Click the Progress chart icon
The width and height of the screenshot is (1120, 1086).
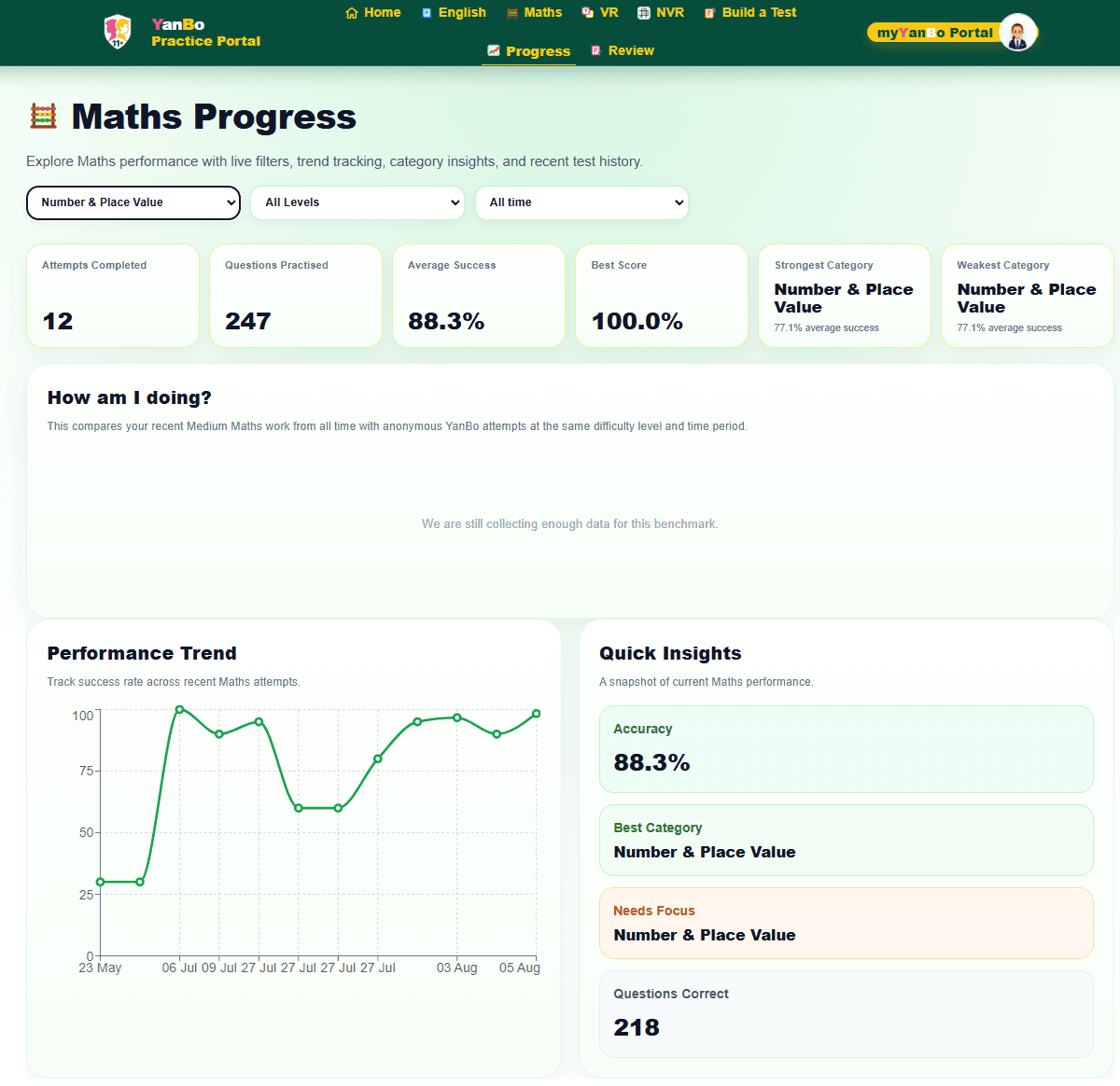pos(494,50)
